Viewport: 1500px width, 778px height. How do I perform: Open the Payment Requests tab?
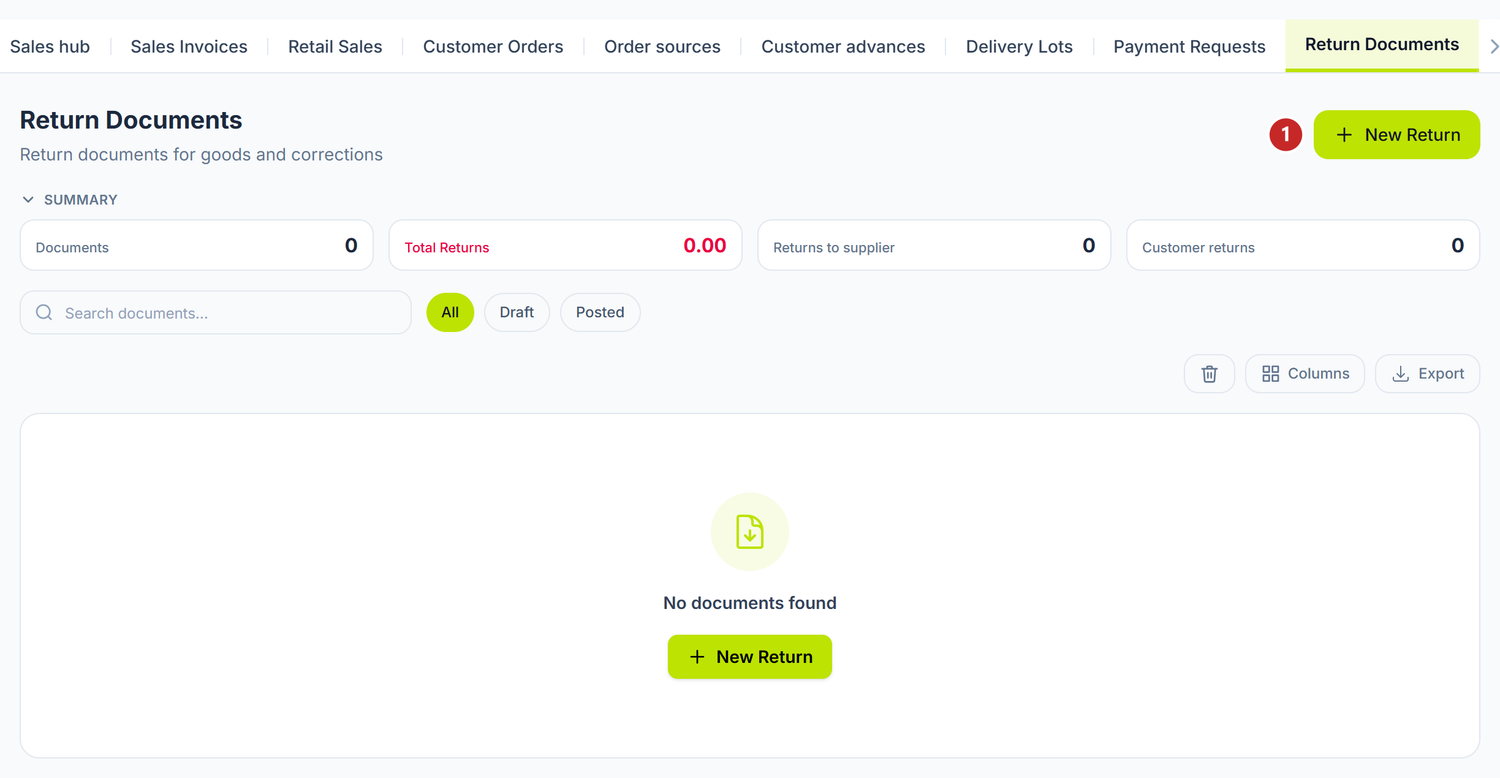tap(1189, 47)
